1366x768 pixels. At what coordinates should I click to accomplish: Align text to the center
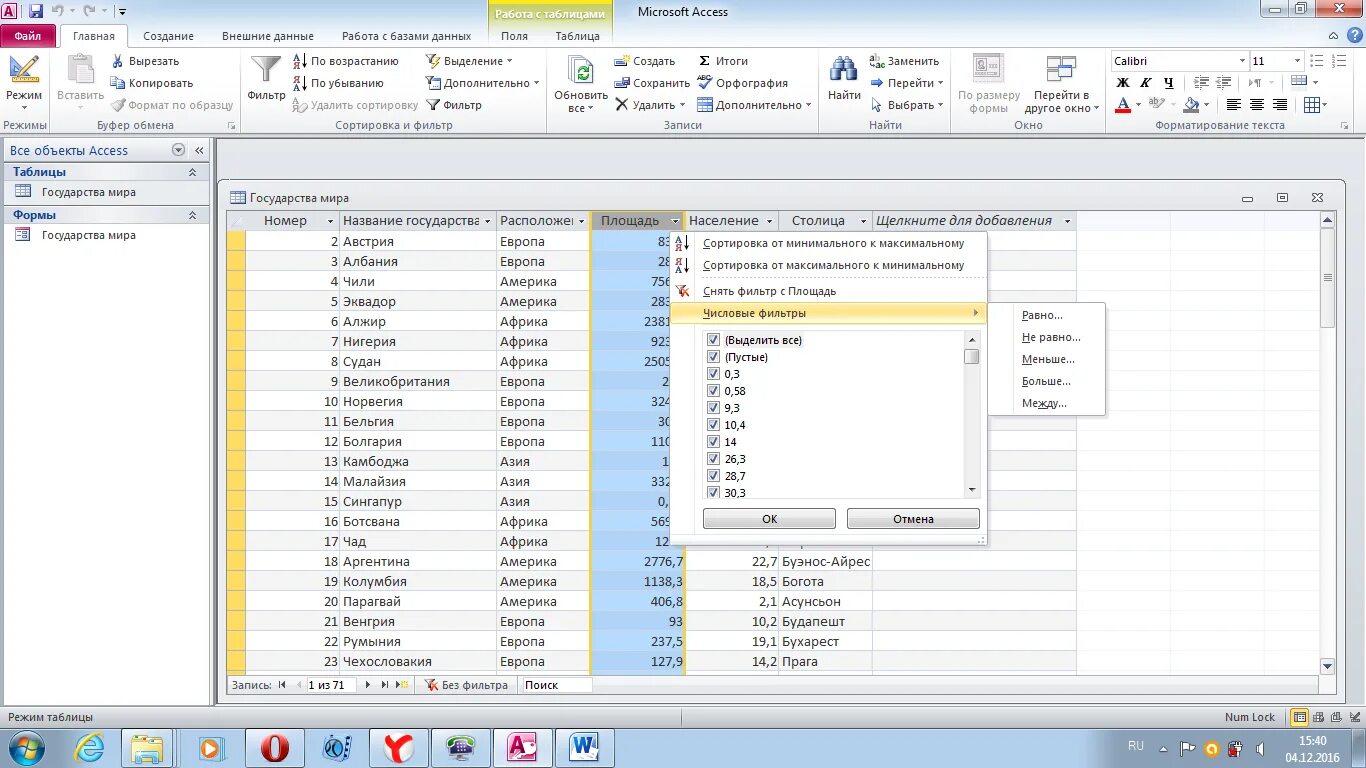(x=1257, y=105)
